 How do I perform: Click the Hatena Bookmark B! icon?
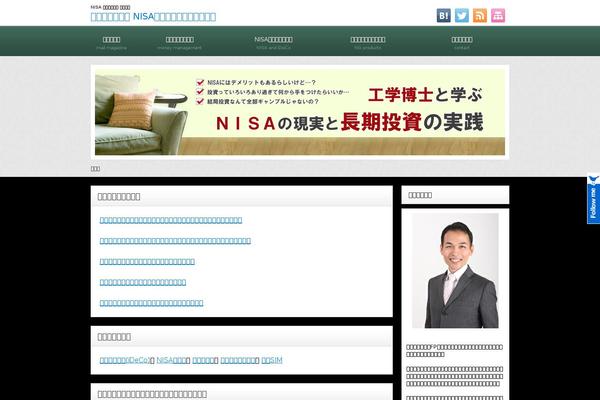(443, 16)
